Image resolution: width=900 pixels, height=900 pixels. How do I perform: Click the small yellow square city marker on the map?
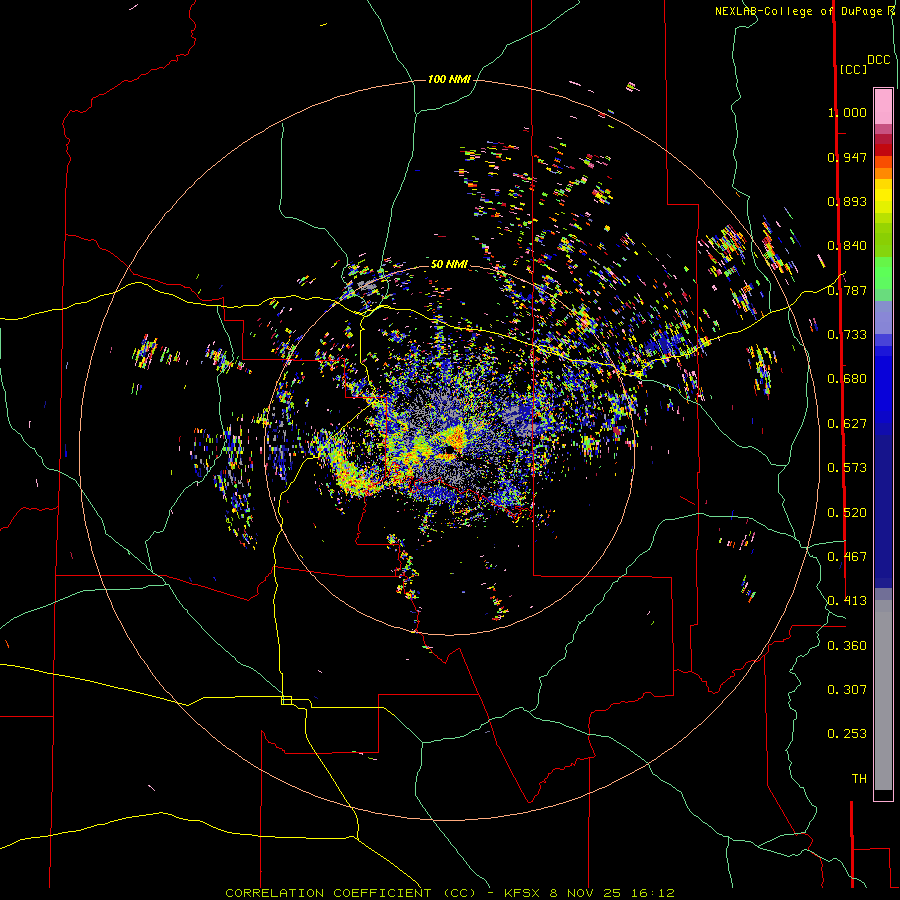click(x=286, y=700)
